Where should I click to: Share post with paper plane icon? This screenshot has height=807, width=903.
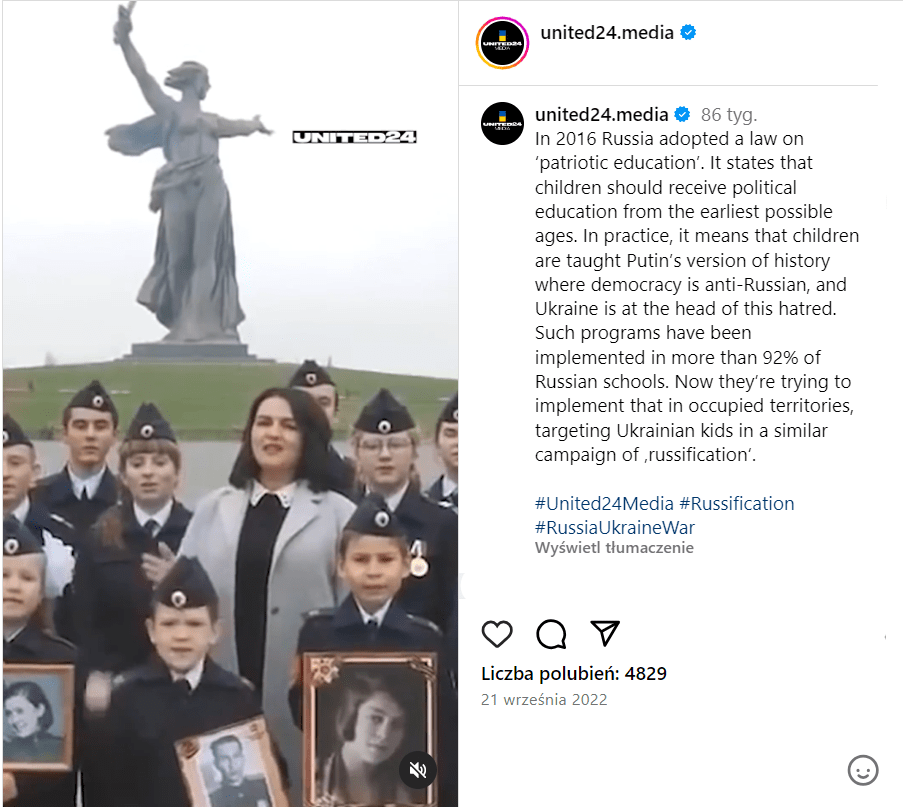click(x=605, y=633)
